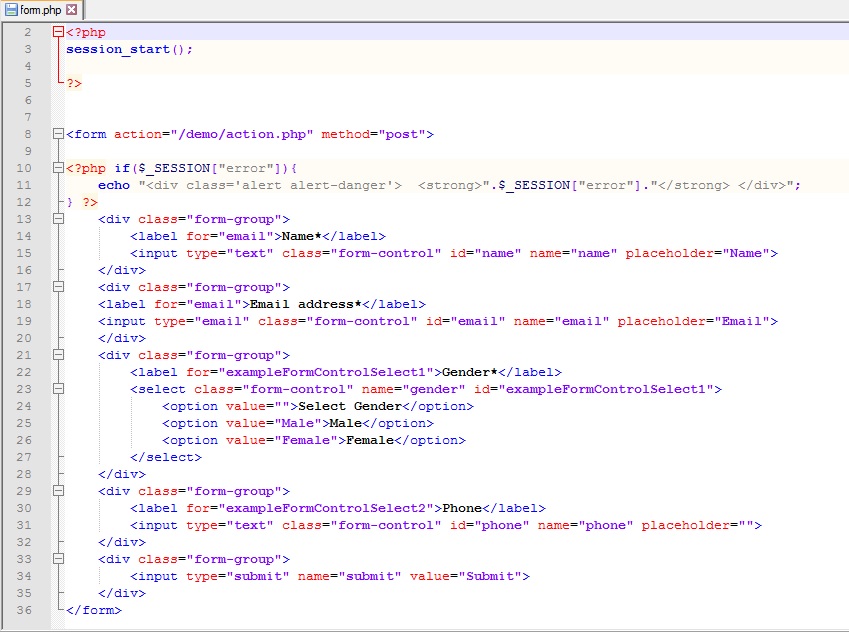The image size is (849, 632).
Task: Collapse the Email form-group fold at line 17
Action: coord(58,287)
